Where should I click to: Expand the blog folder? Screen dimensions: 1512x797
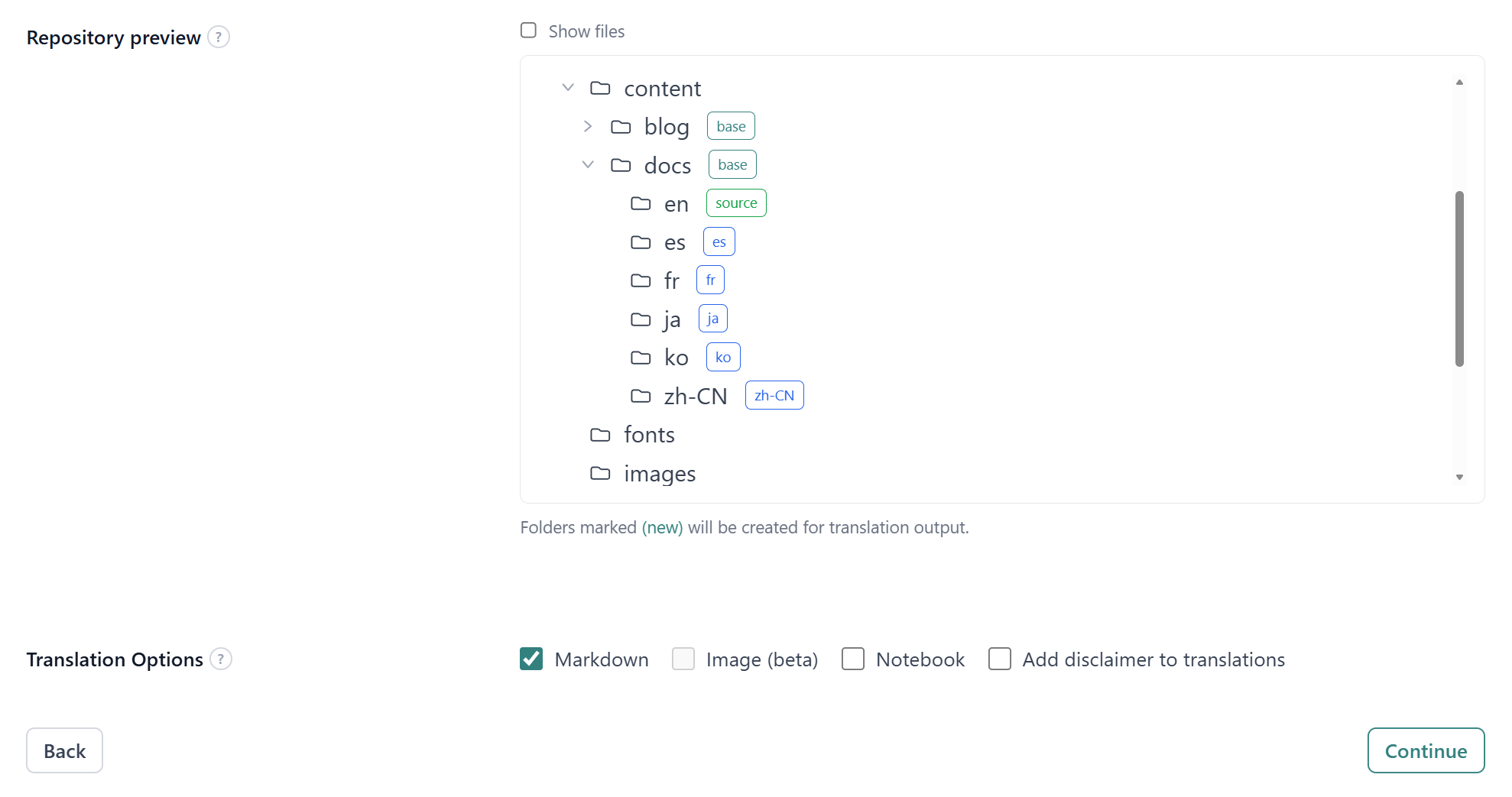click(x=588, y=126)
